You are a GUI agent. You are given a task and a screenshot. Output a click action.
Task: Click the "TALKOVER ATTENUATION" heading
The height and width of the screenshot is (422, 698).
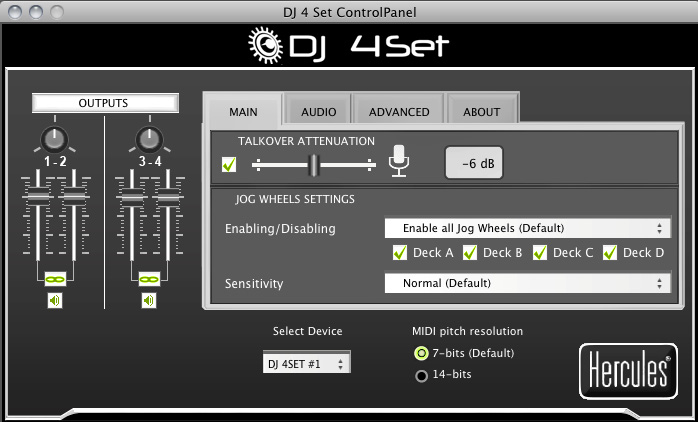(x=306, y=141)
